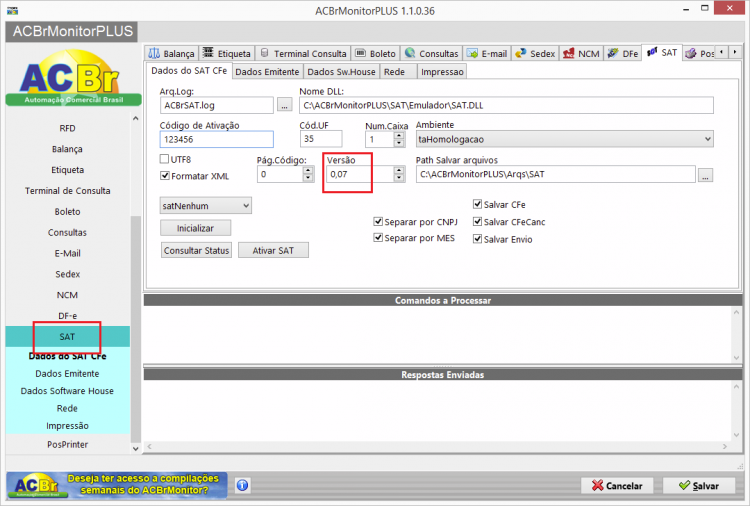This screenshot has height=506, width=750.
Task: Select RFD in the sidebar
Action: [67, 128]
